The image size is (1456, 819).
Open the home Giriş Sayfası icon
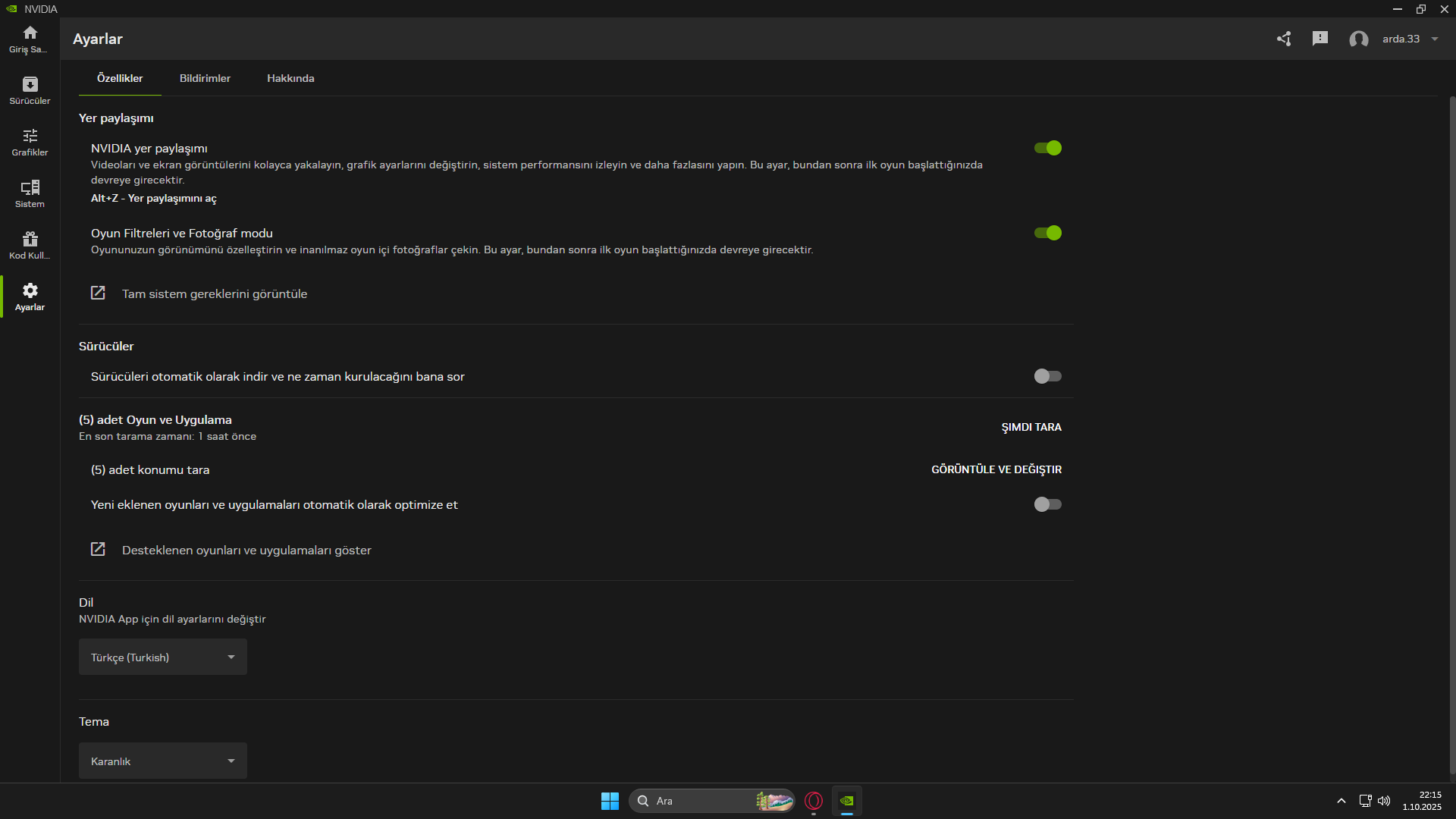[x=30, y=39]
